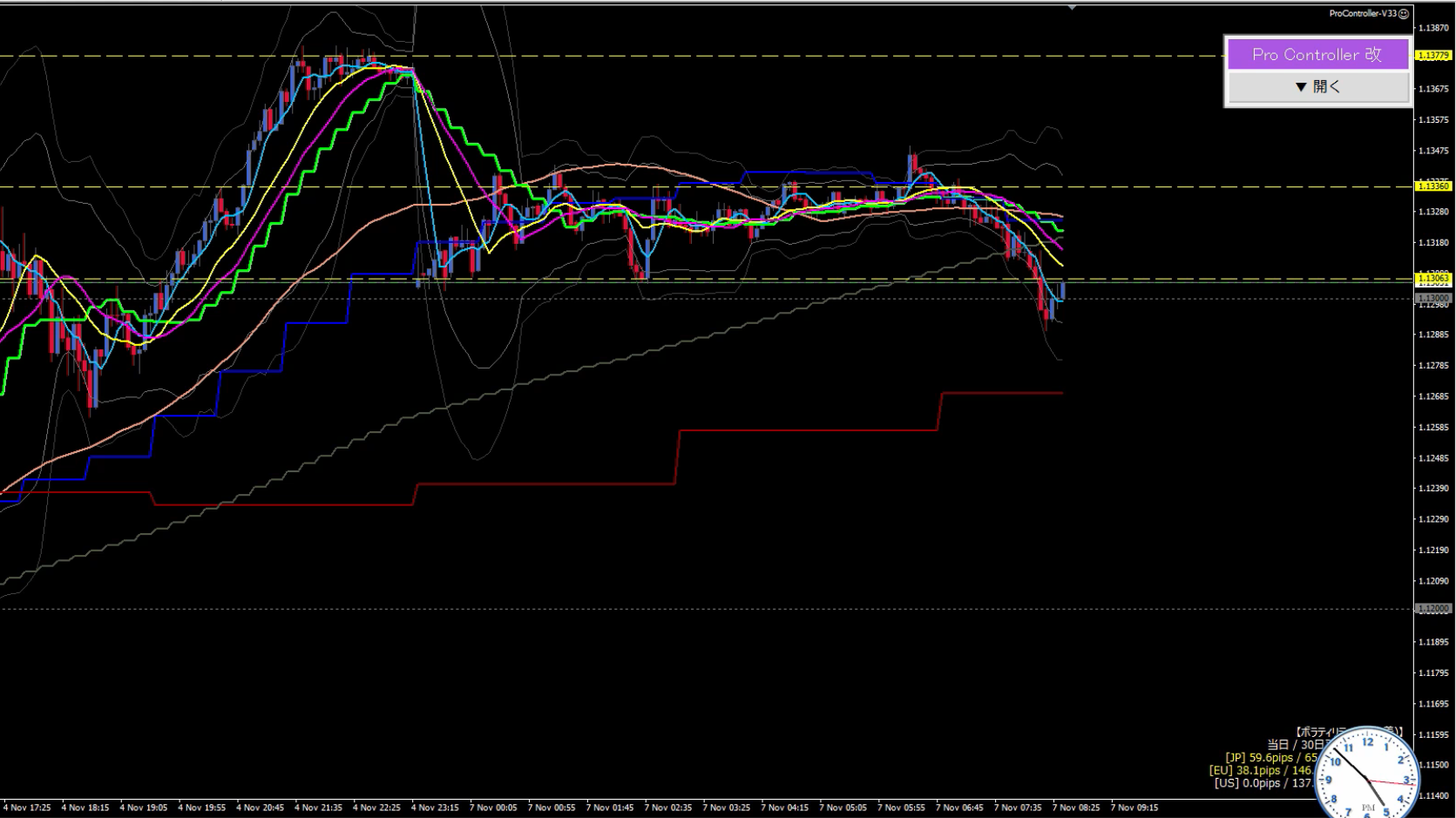
Task: Click the 7 Nov 00:05 time label
Action: click(x=493, y=808)
